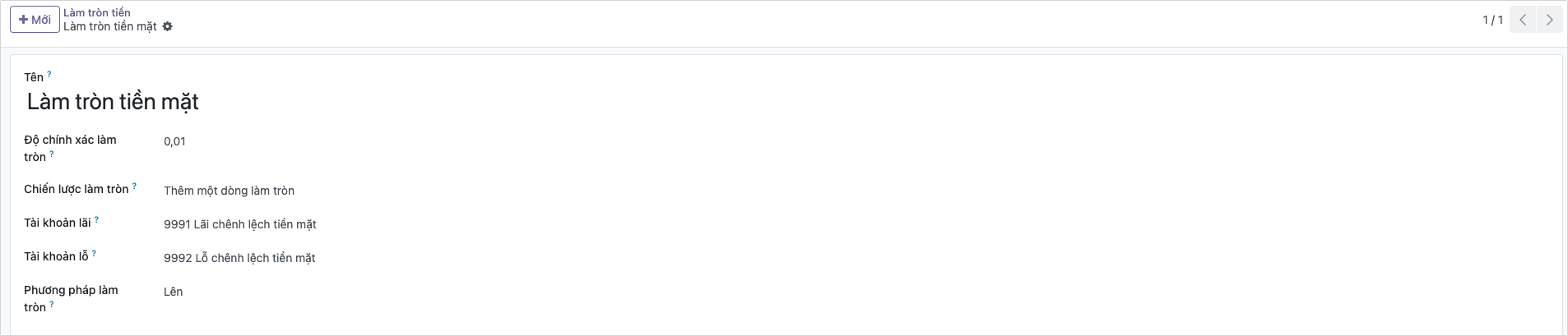The width and height of the screenshot is (1568, 336).
Task: Open the Làm tròn tiền breadcrumb link
Action: click(97, 12)
